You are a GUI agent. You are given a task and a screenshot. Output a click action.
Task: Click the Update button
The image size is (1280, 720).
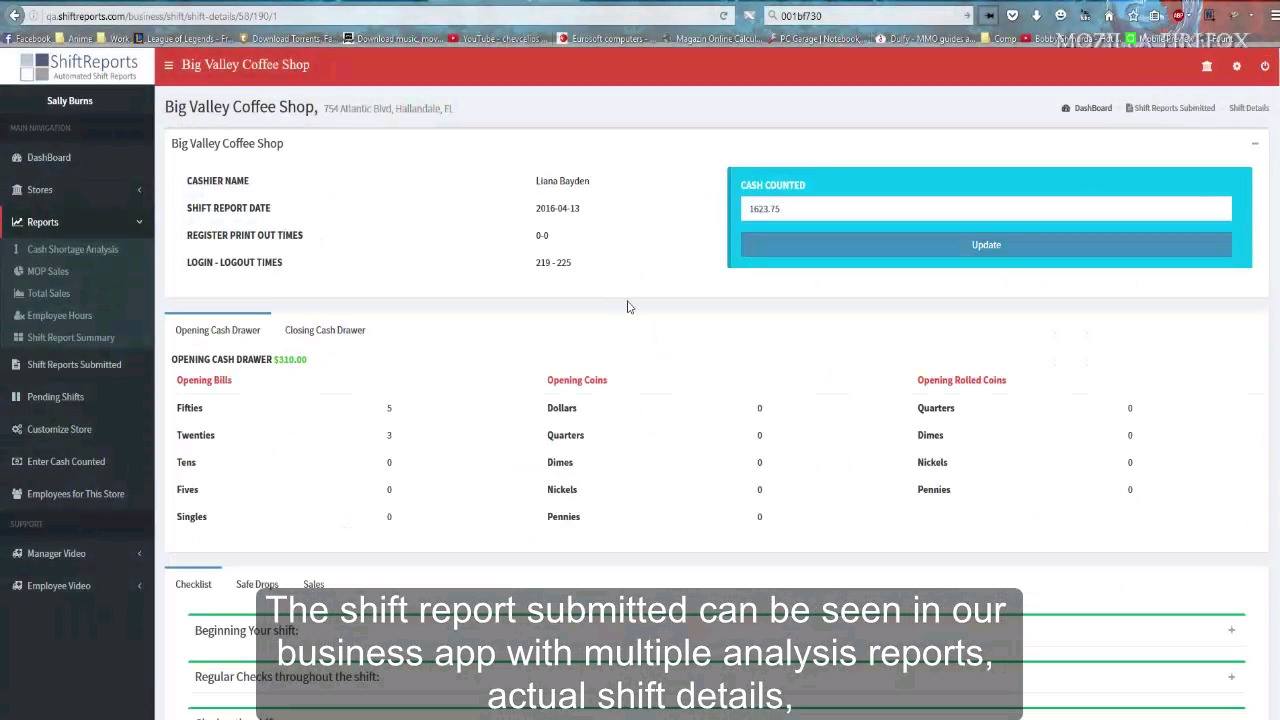pos(986,245)
